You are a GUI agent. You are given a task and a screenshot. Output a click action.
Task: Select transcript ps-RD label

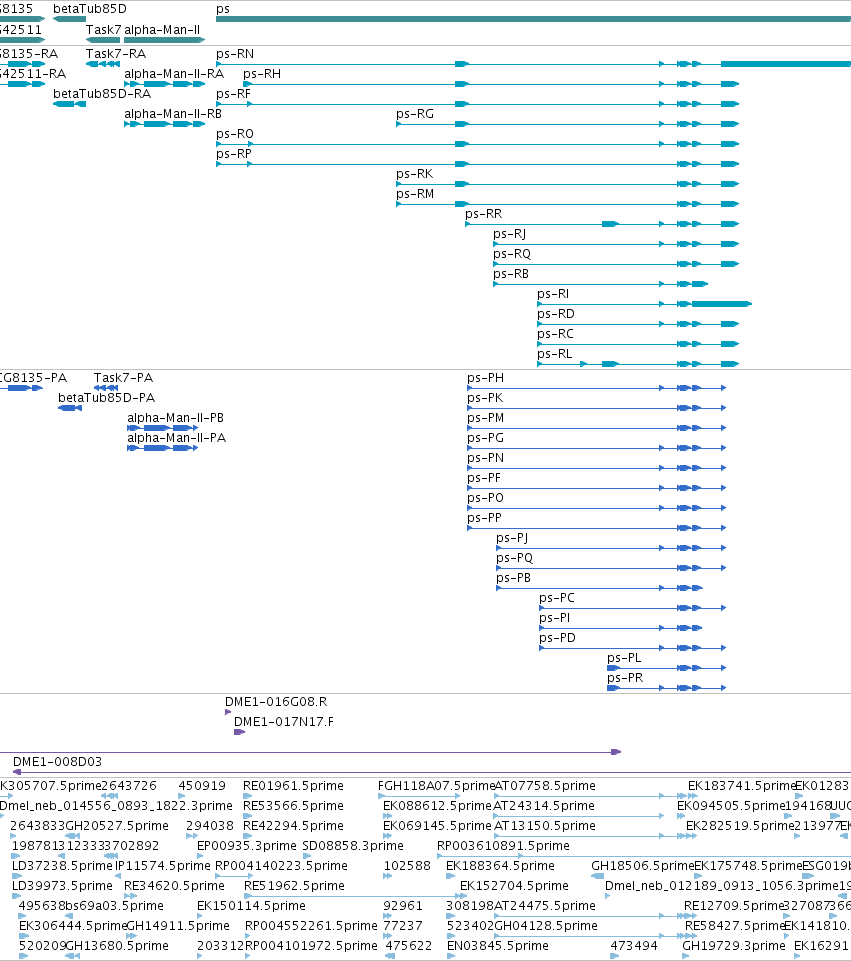tap(556, 314)
